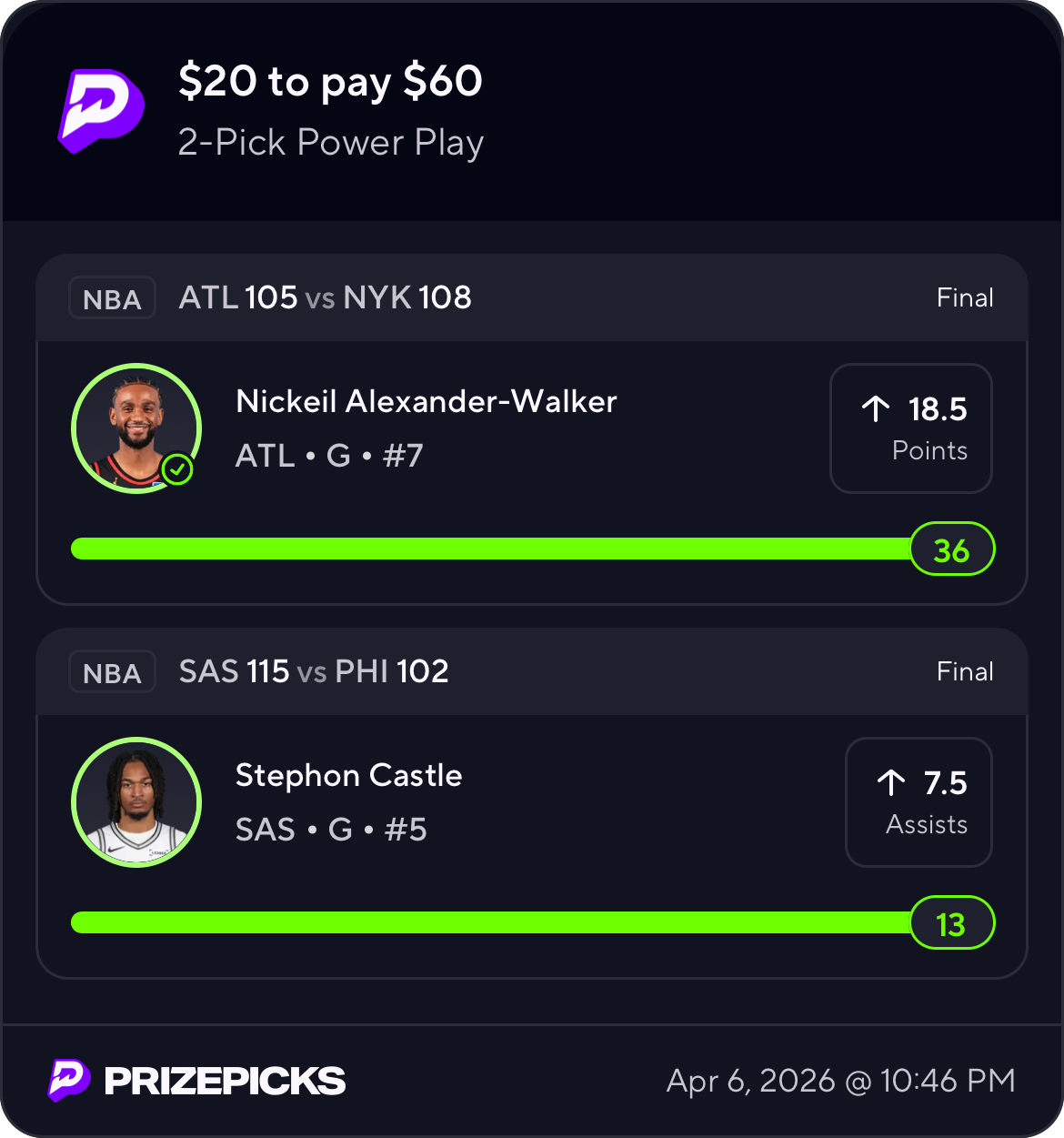
Task: Click the green checkmark badge on Alexander-Walker
Action: [177, 470]
